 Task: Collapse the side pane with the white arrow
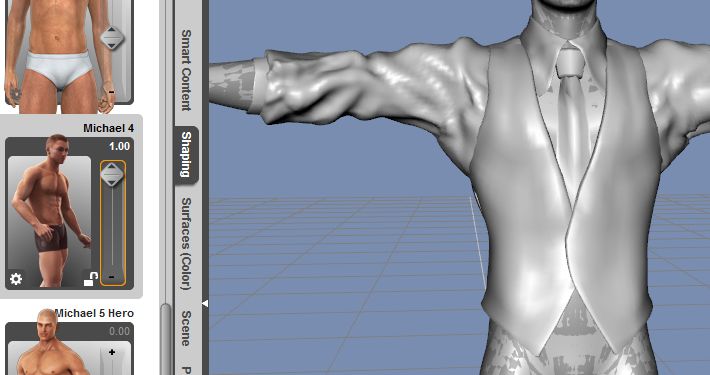205,303
